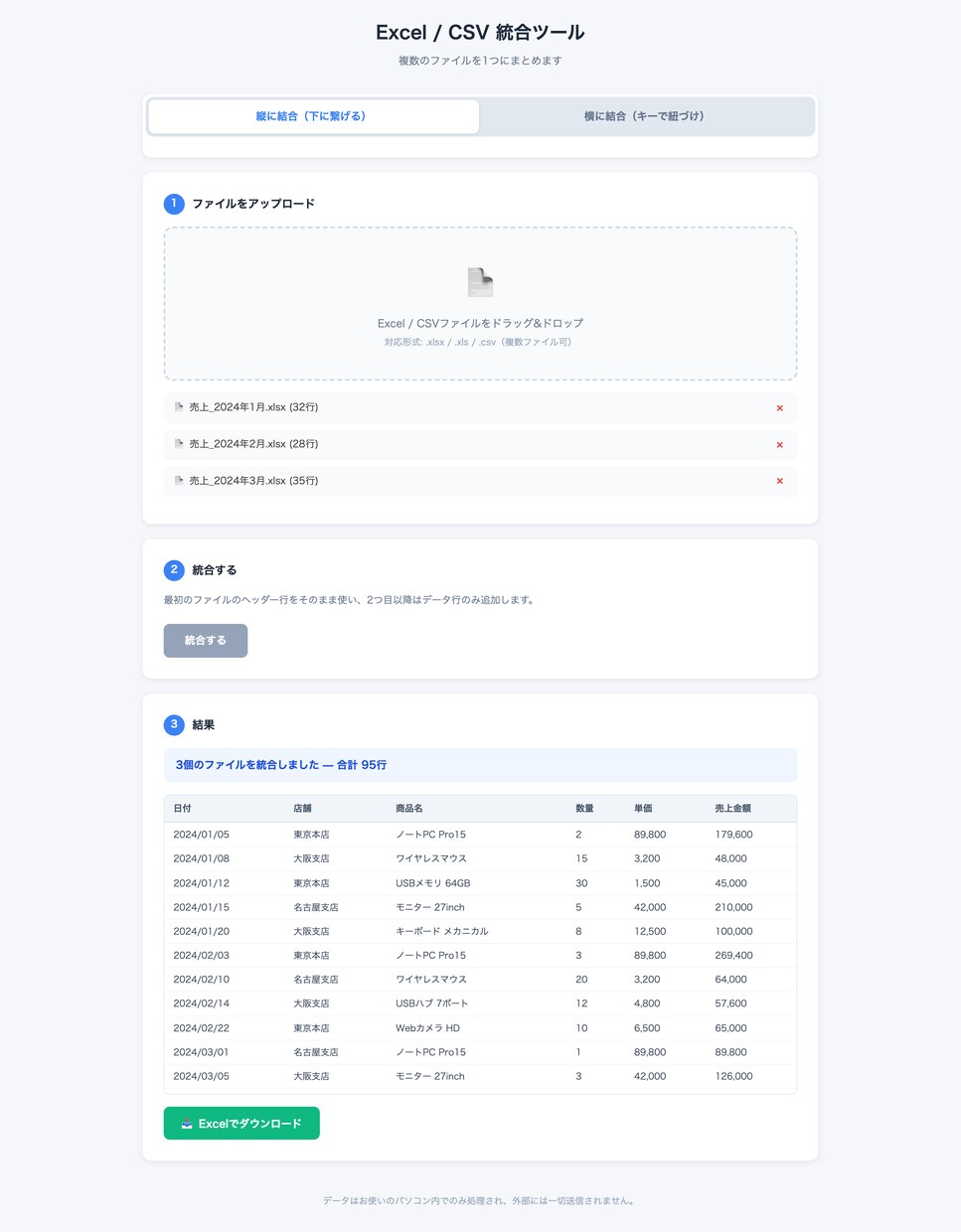This screenshot has width=961, height=1232.
Task: Select the date cell 2024/01/08
Action: point(201,858)
